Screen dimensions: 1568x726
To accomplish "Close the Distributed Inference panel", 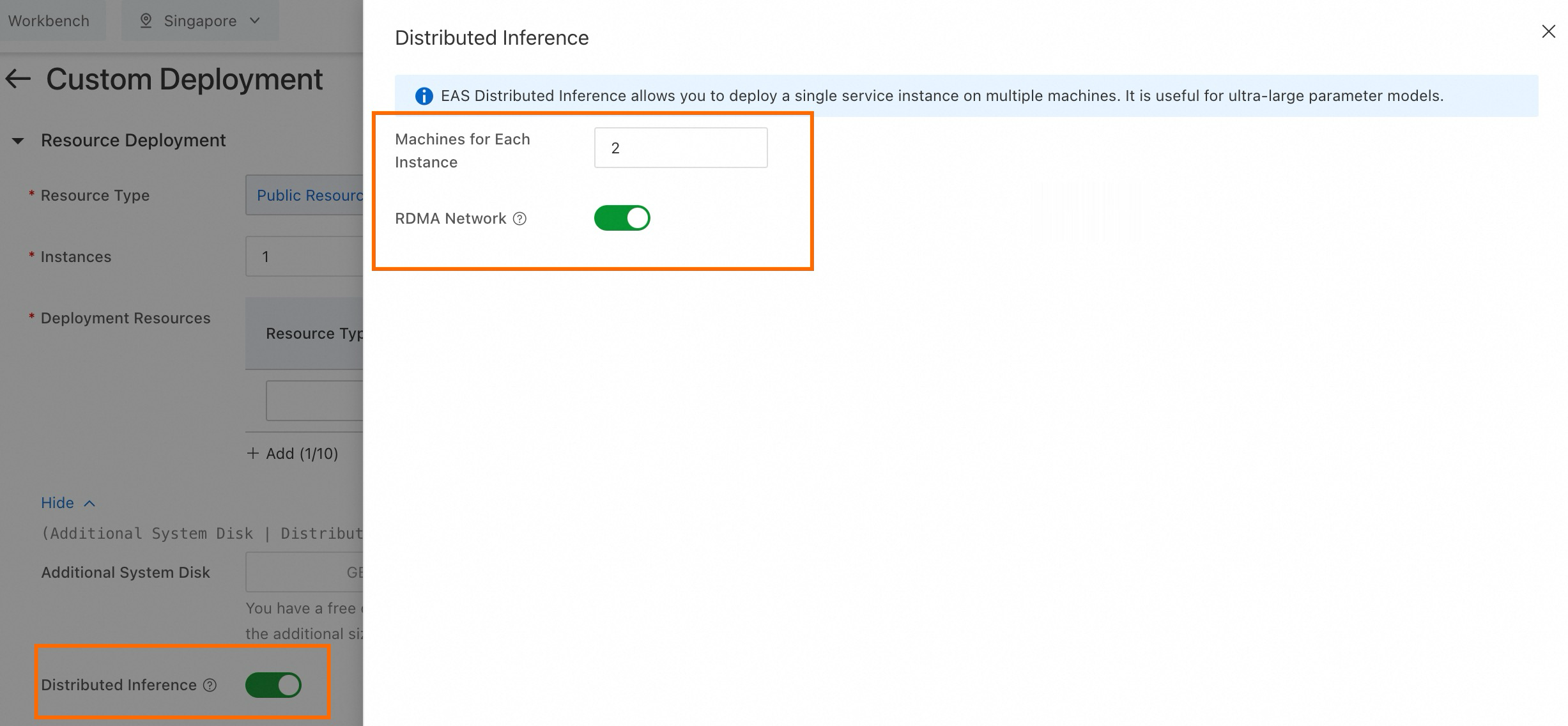I will (x=1548, y=31).
